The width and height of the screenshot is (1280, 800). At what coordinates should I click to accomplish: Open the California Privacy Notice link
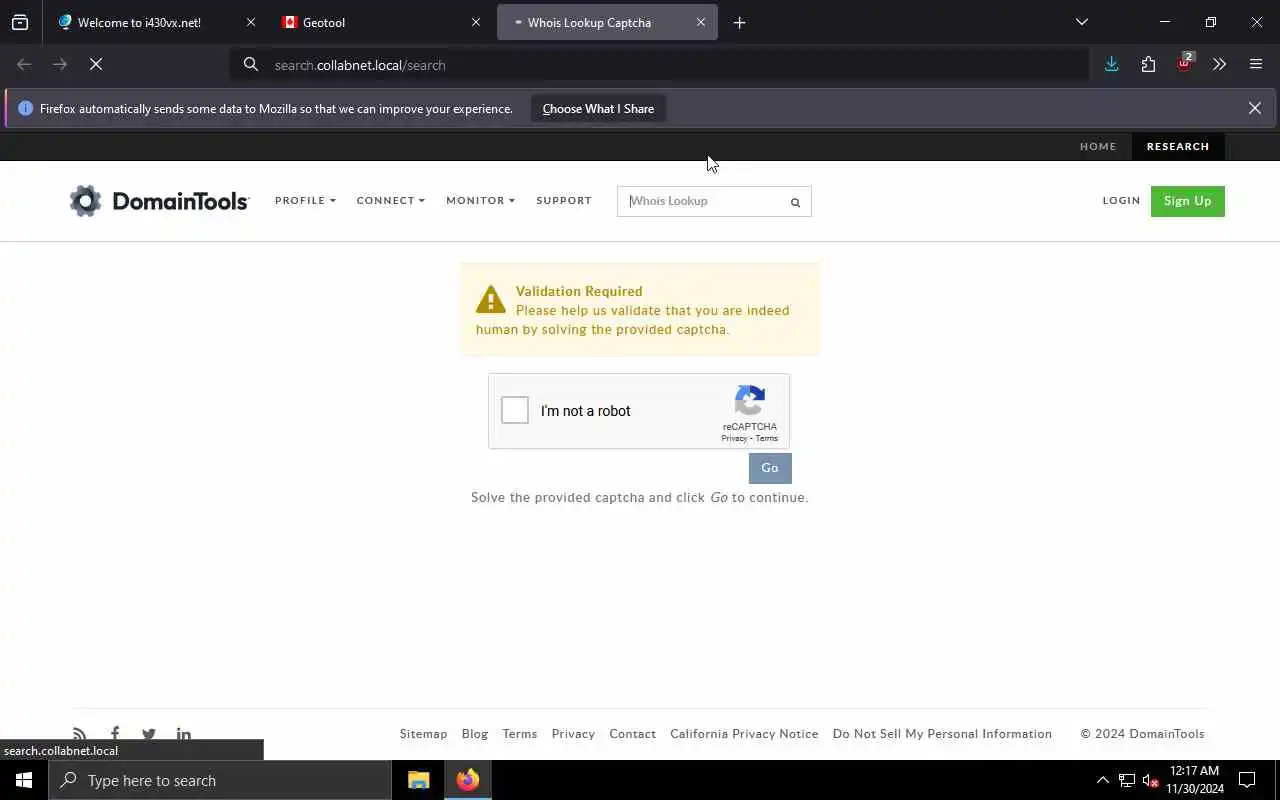(x=744, y=733)
